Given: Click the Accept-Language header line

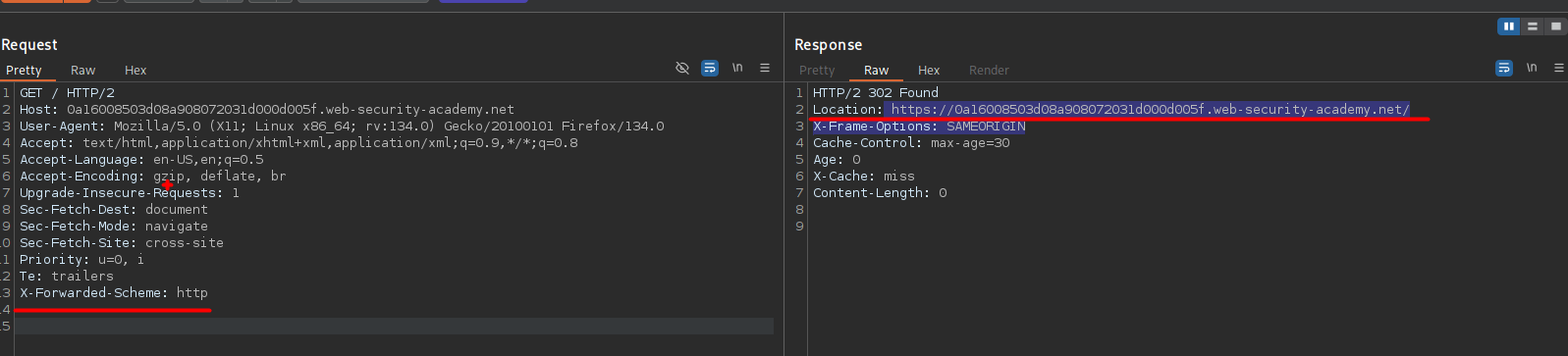Looking at the screenshot, I should click(x=141, y=160).
